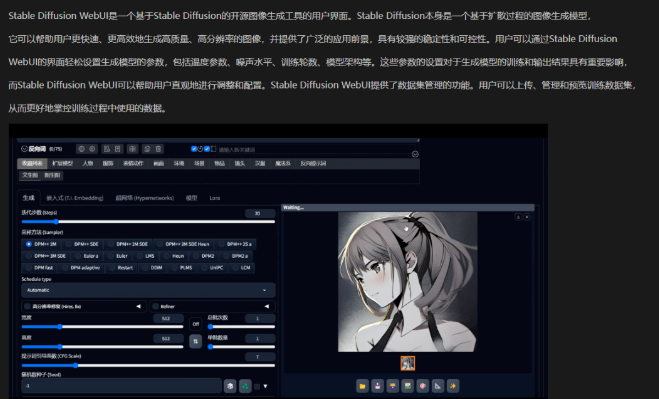Click the smiley icon beside 反向词 label

24,149
